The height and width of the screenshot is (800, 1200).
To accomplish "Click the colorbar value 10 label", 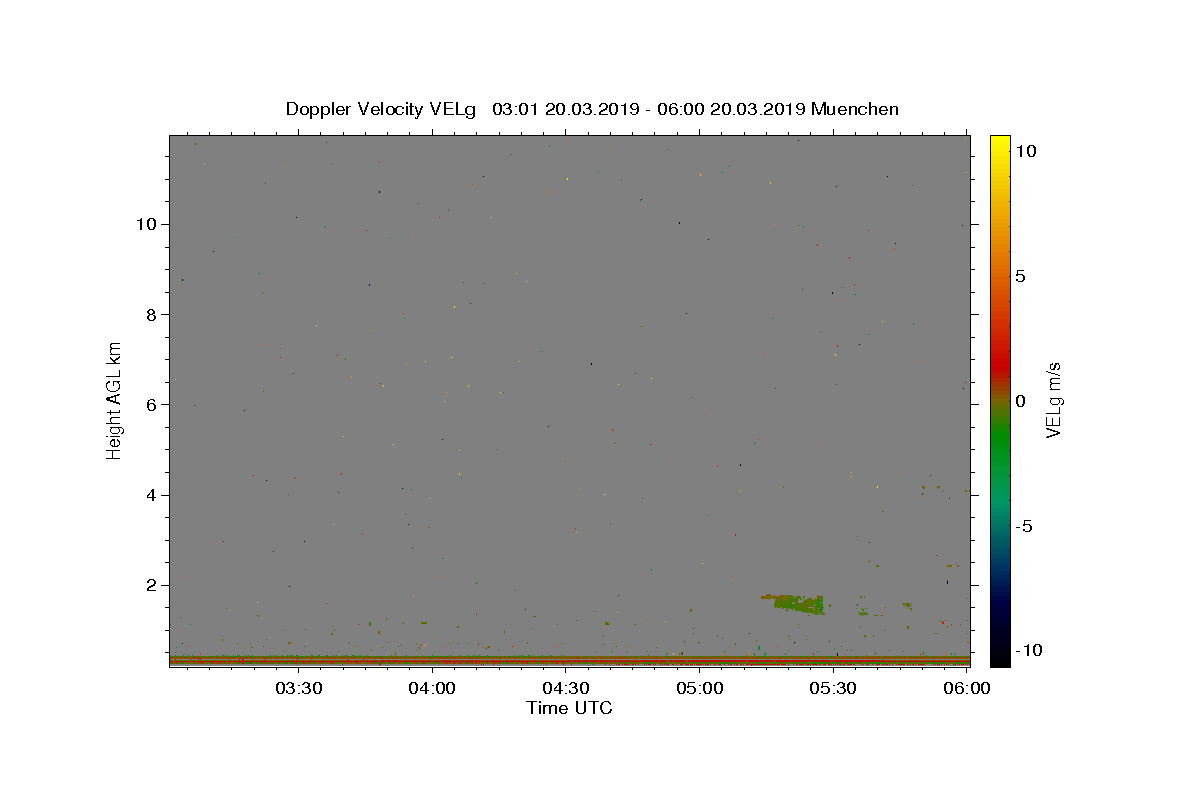I will coord(1025,150).
